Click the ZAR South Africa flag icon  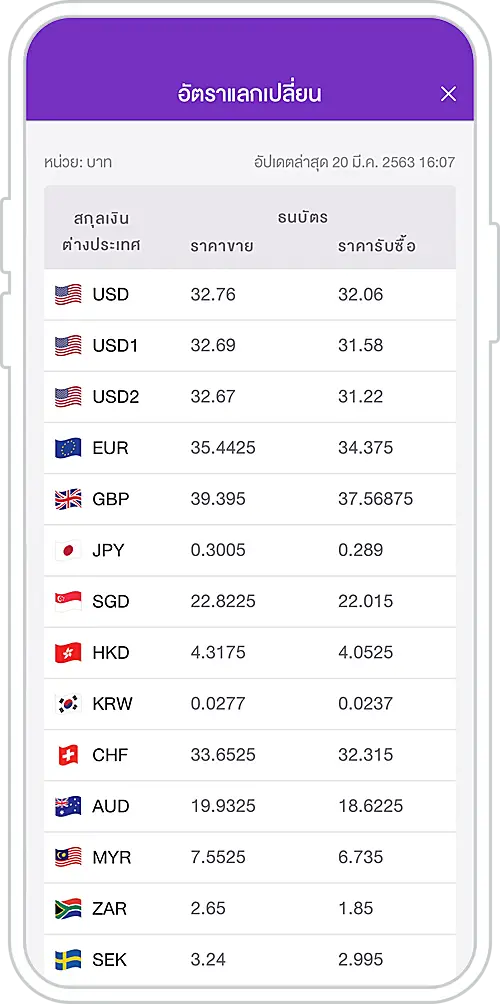(68, 908)
